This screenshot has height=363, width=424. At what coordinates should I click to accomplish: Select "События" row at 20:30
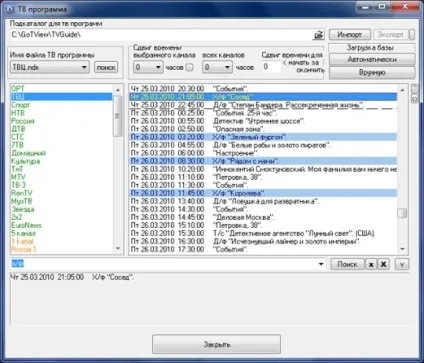263,89
